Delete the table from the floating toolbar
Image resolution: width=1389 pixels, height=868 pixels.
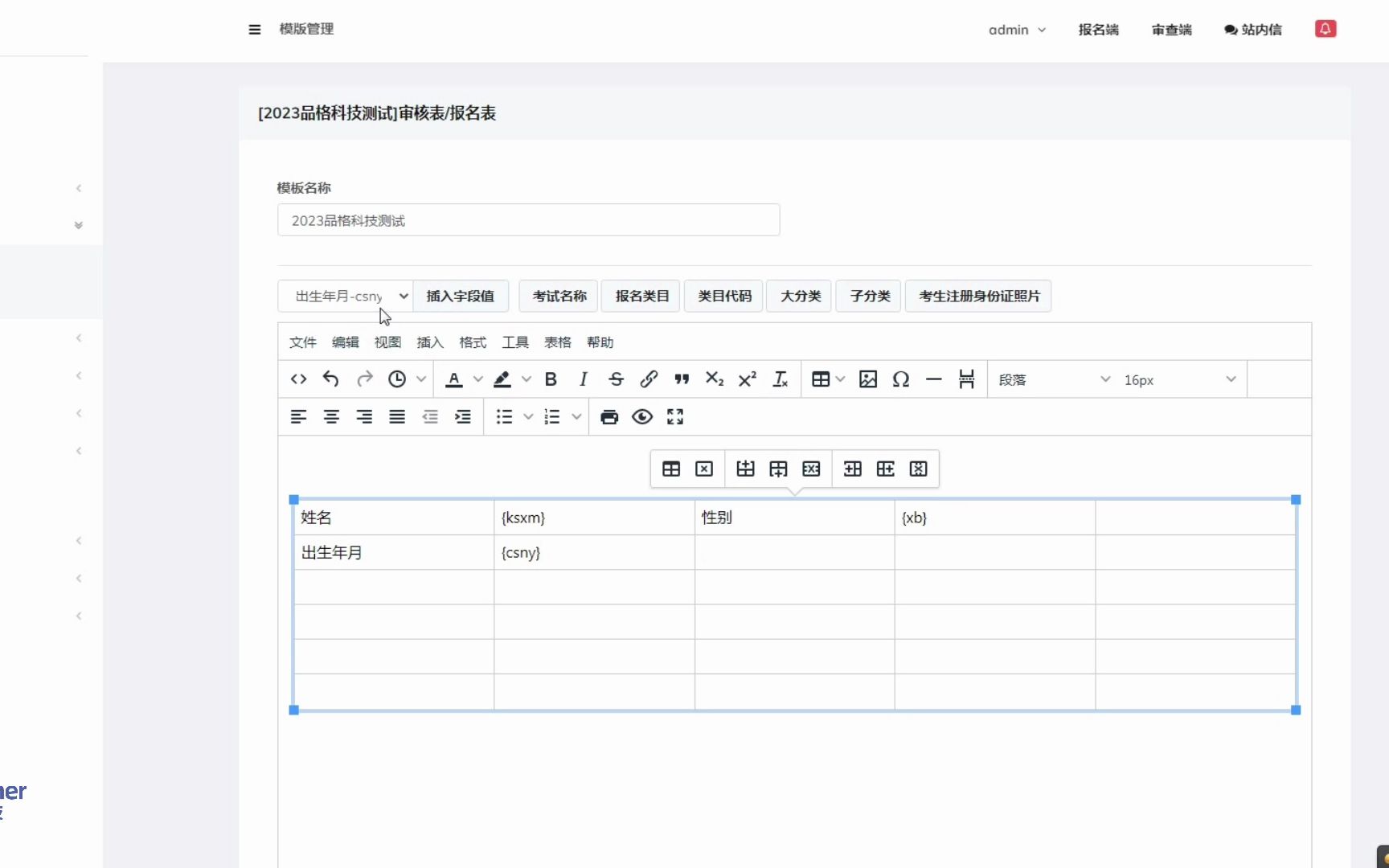(704, 469)
